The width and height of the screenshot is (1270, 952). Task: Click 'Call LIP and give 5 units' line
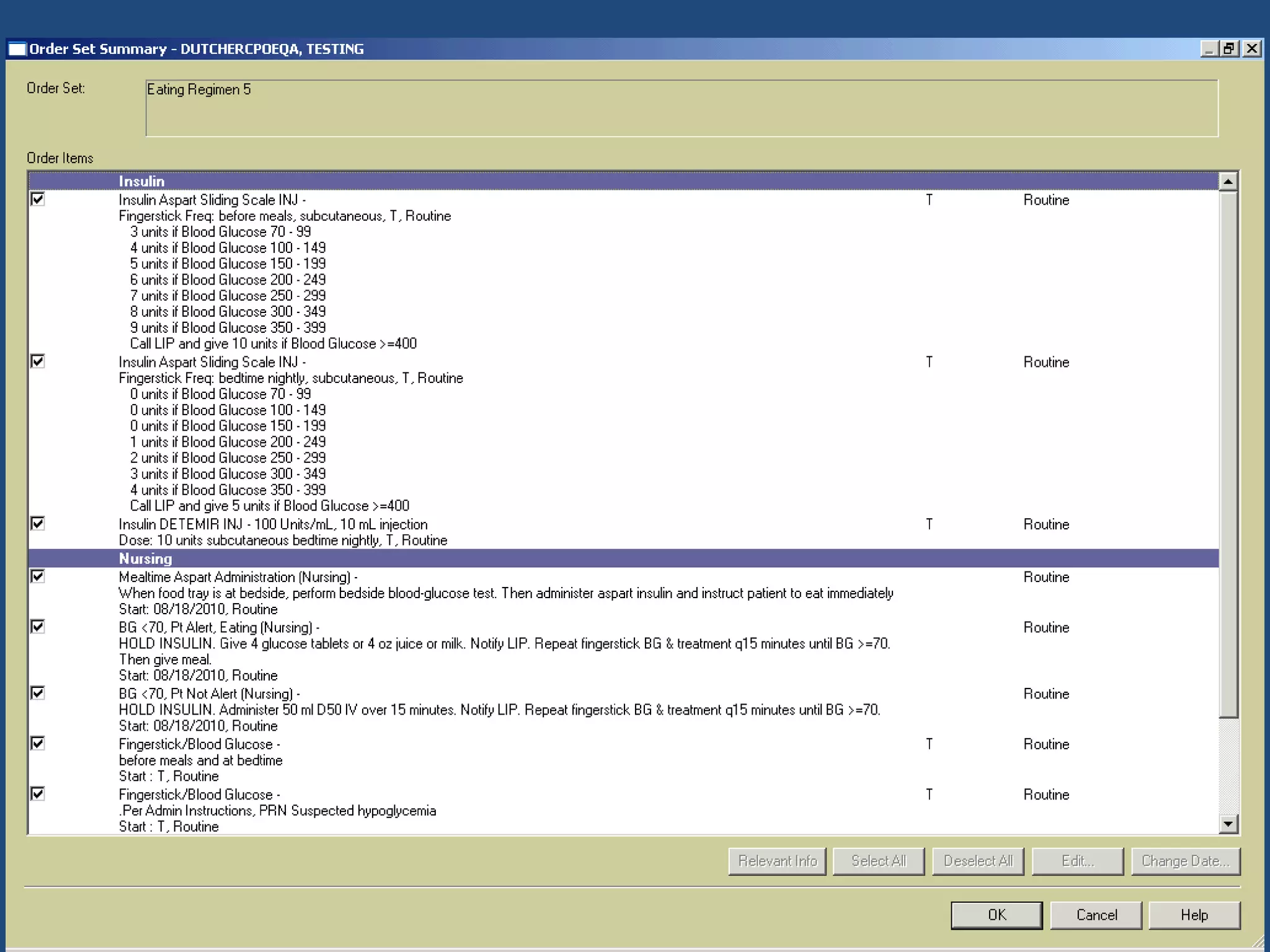click(x=269, y=506)
